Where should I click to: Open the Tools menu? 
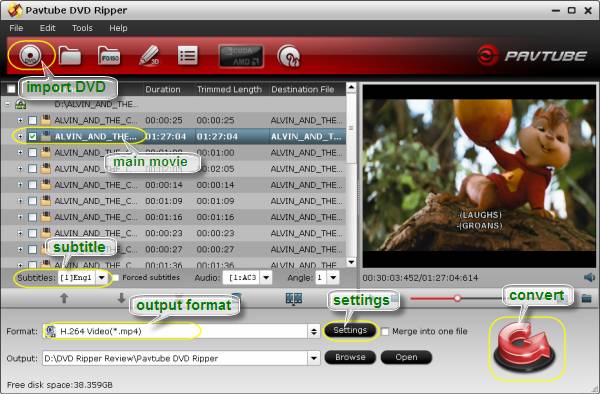click(82, 28)
